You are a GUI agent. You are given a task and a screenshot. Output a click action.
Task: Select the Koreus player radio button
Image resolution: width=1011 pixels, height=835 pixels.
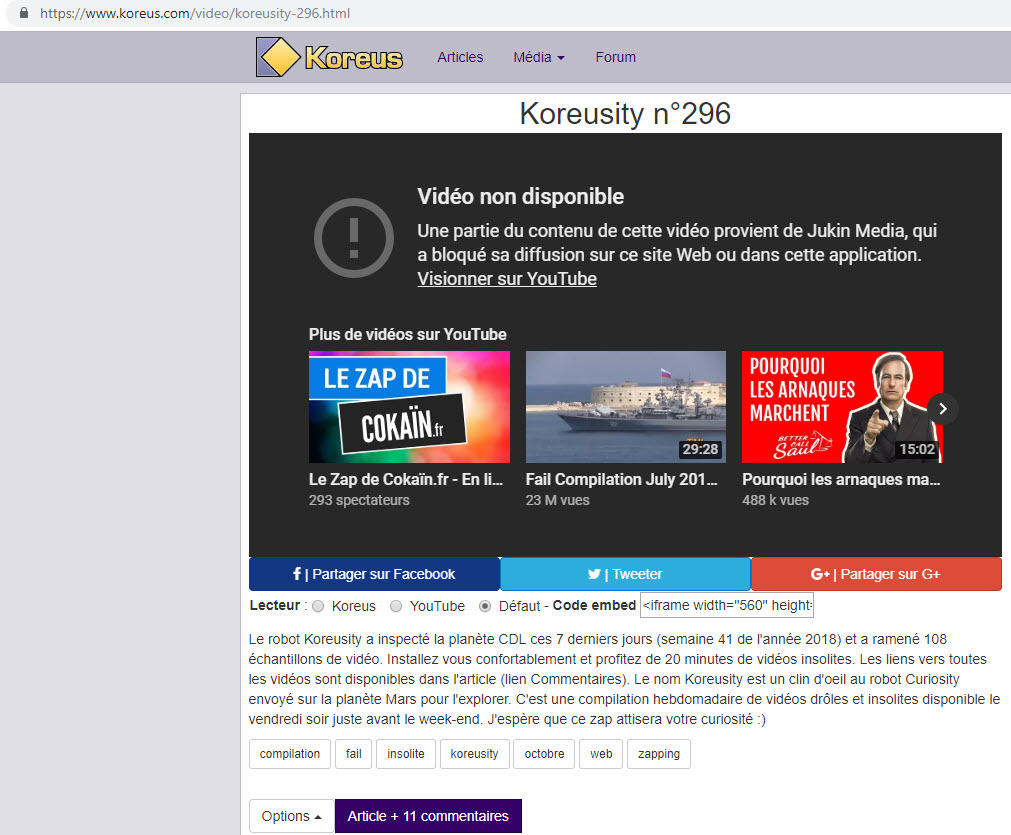tap(318, 606)
